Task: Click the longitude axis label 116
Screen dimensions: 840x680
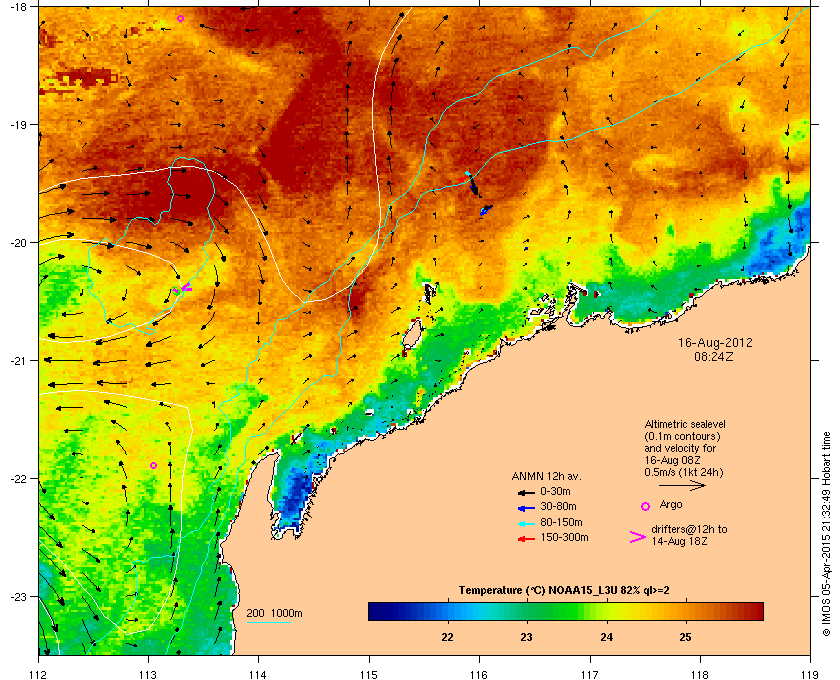Action: [479, 674]
